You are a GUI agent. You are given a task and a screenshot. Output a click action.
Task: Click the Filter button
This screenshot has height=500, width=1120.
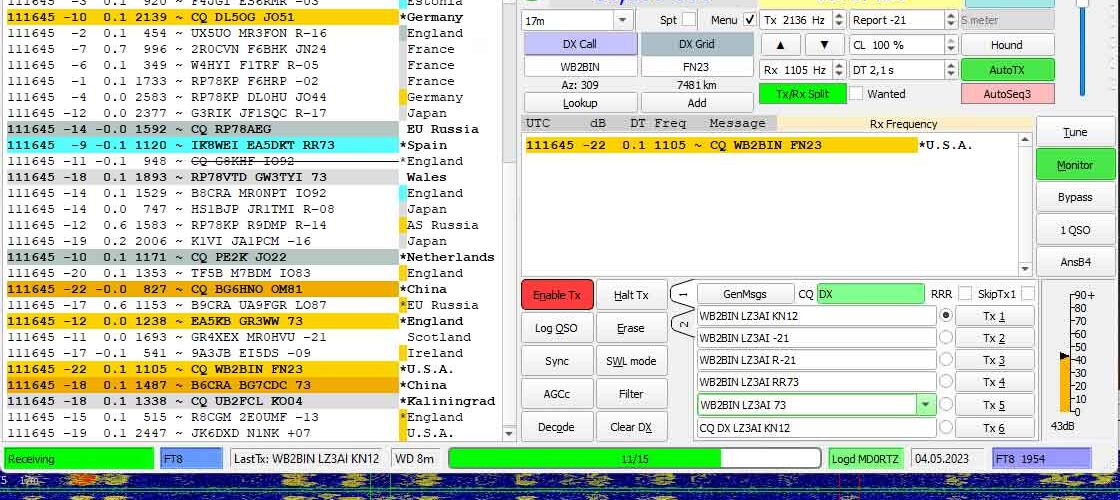click(x=631, y=394)
